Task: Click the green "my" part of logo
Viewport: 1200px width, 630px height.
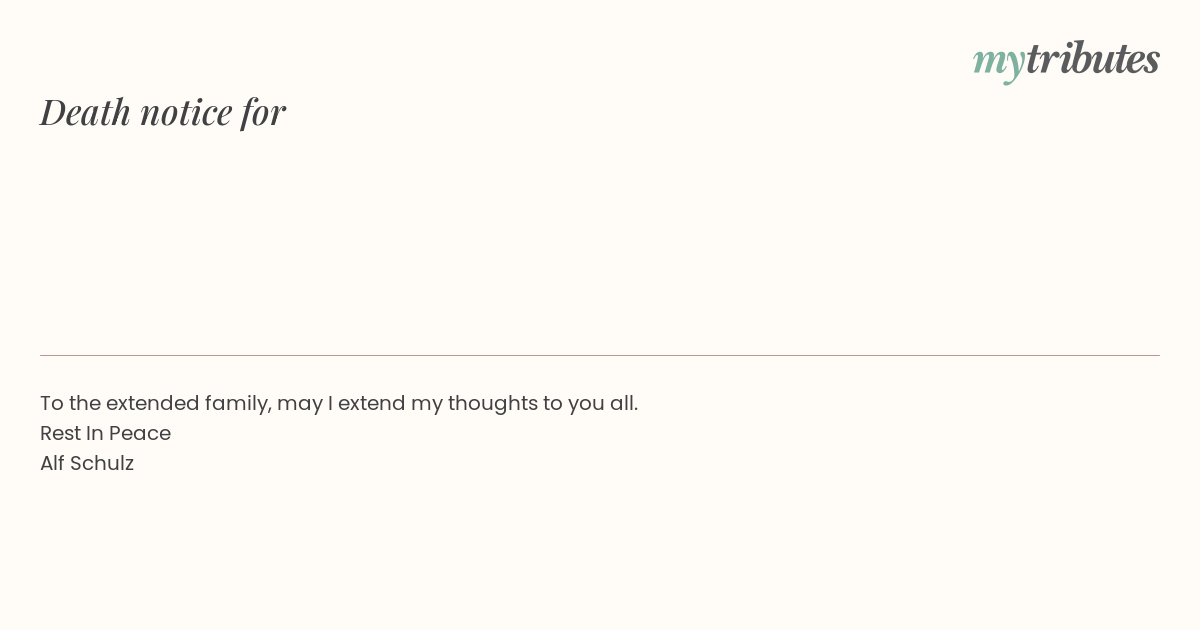Action: [x=998, y=61]
